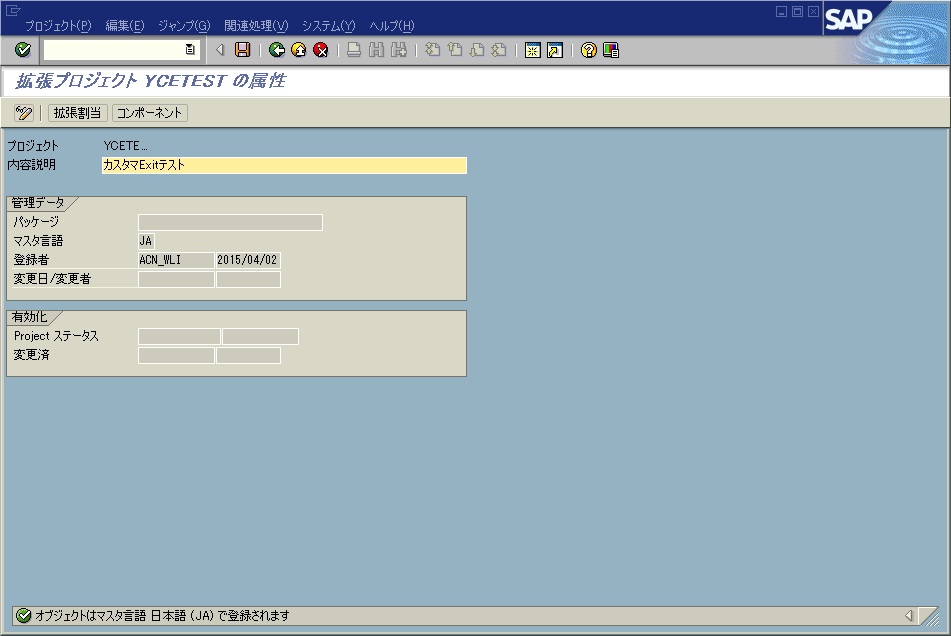Open a new SAP session via toolbar icon
951x636 pixels.
tap(531, 49)
